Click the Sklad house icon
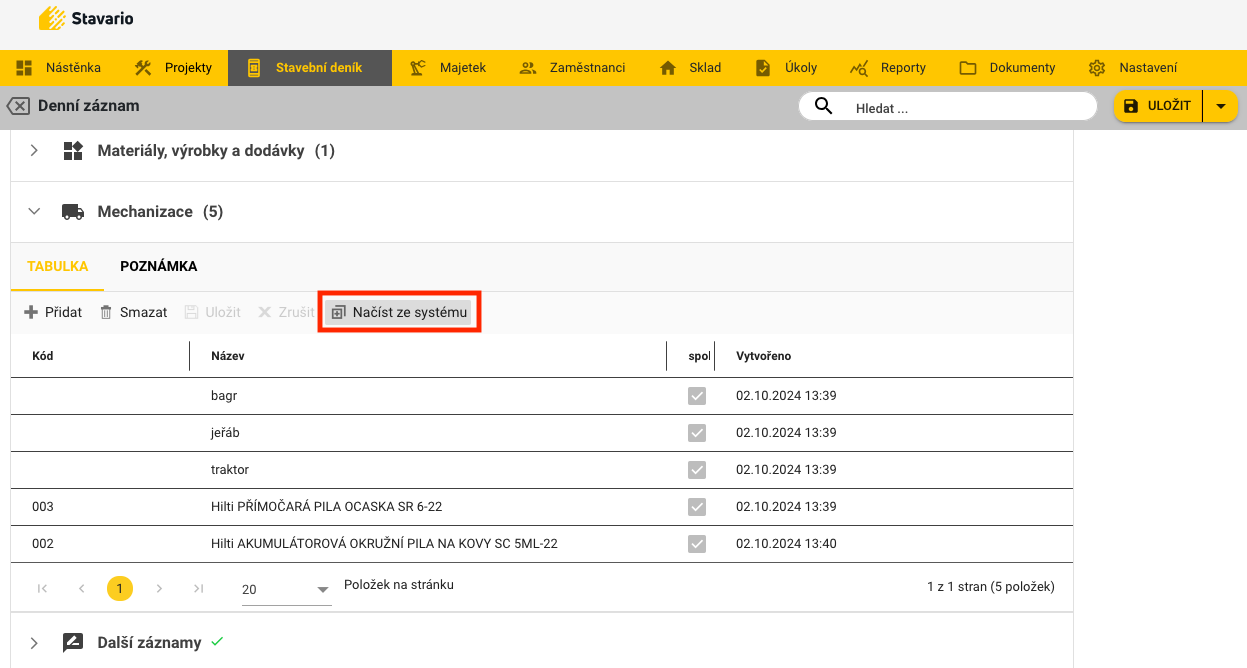Image resolution: width=1247 pixels, height=668 pixels. click(x=669, y=68)
